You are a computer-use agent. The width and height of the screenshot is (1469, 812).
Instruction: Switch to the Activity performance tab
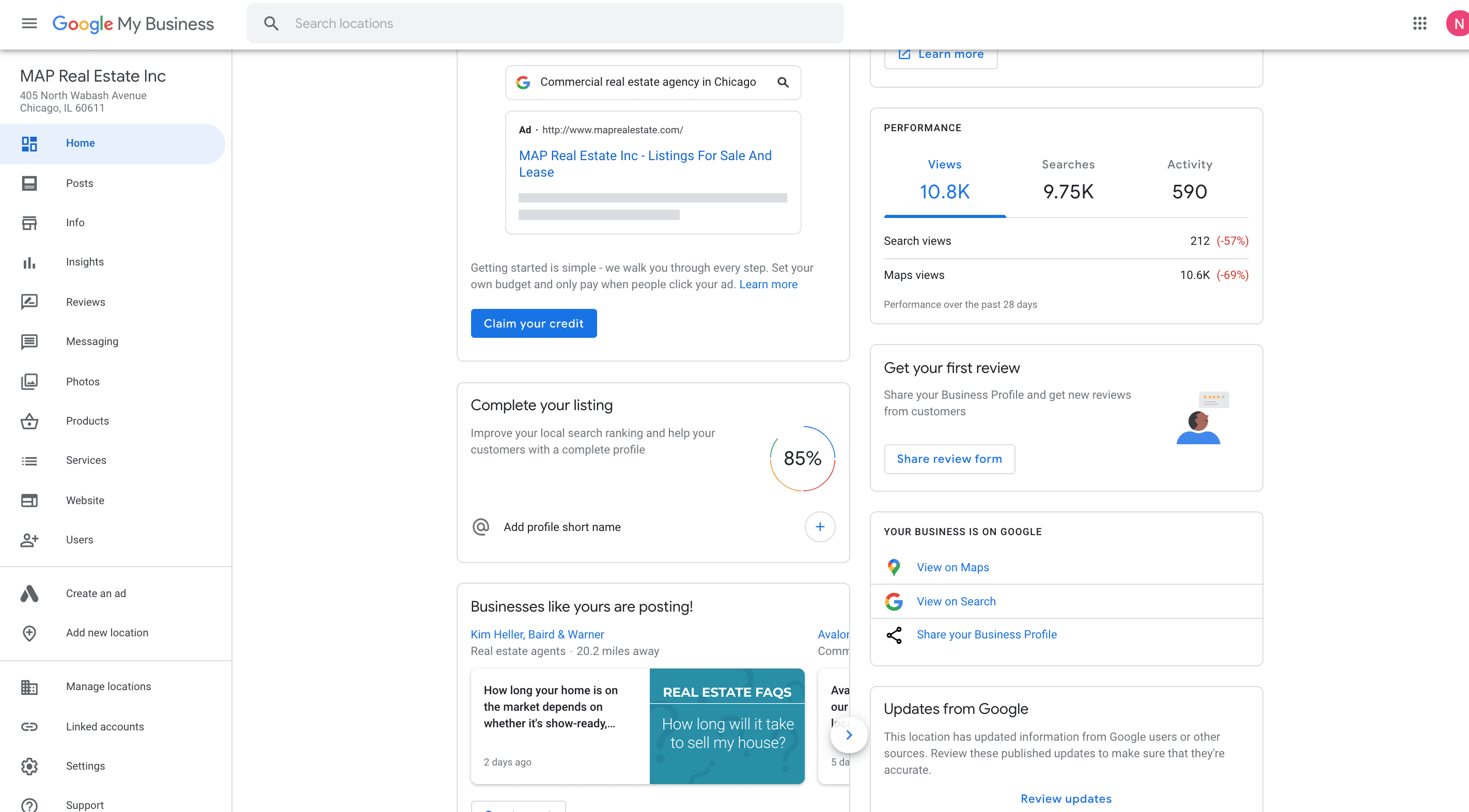click(x=1189, y=181)
